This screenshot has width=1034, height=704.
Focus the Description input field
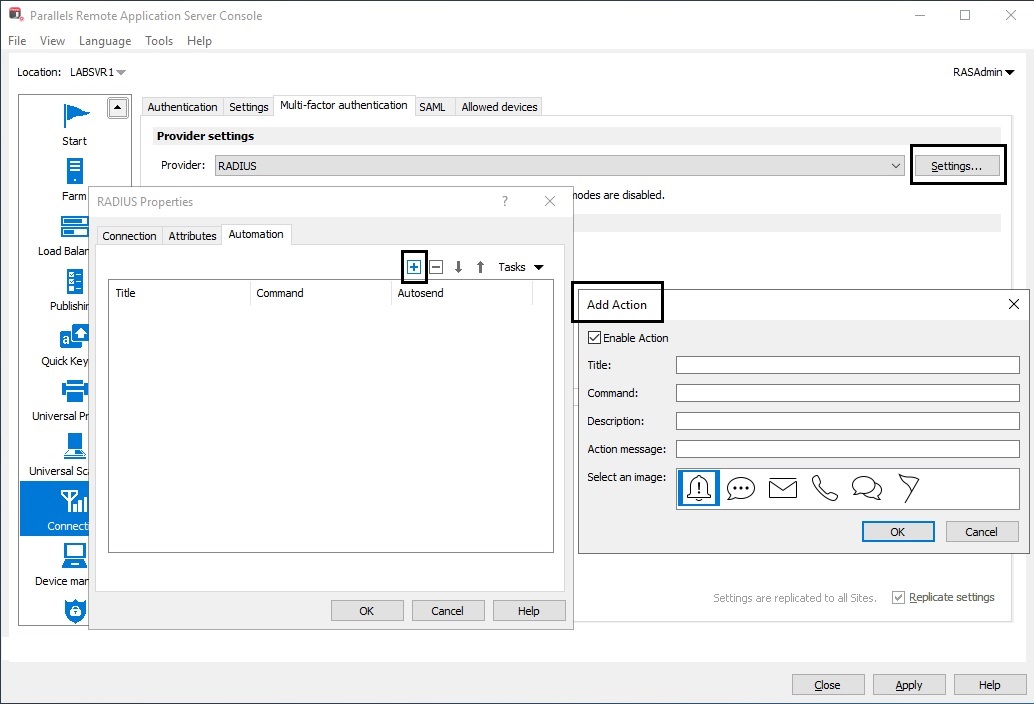(x=847, y=421)
